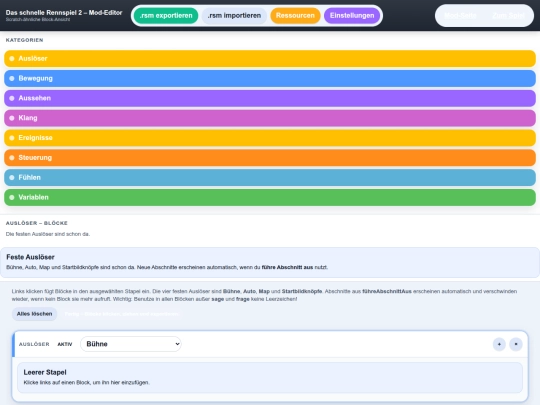Click the round button right of the plus icon
Image resolution: width=540 pixels, height=405 pixels.
(x=516, y=344)
